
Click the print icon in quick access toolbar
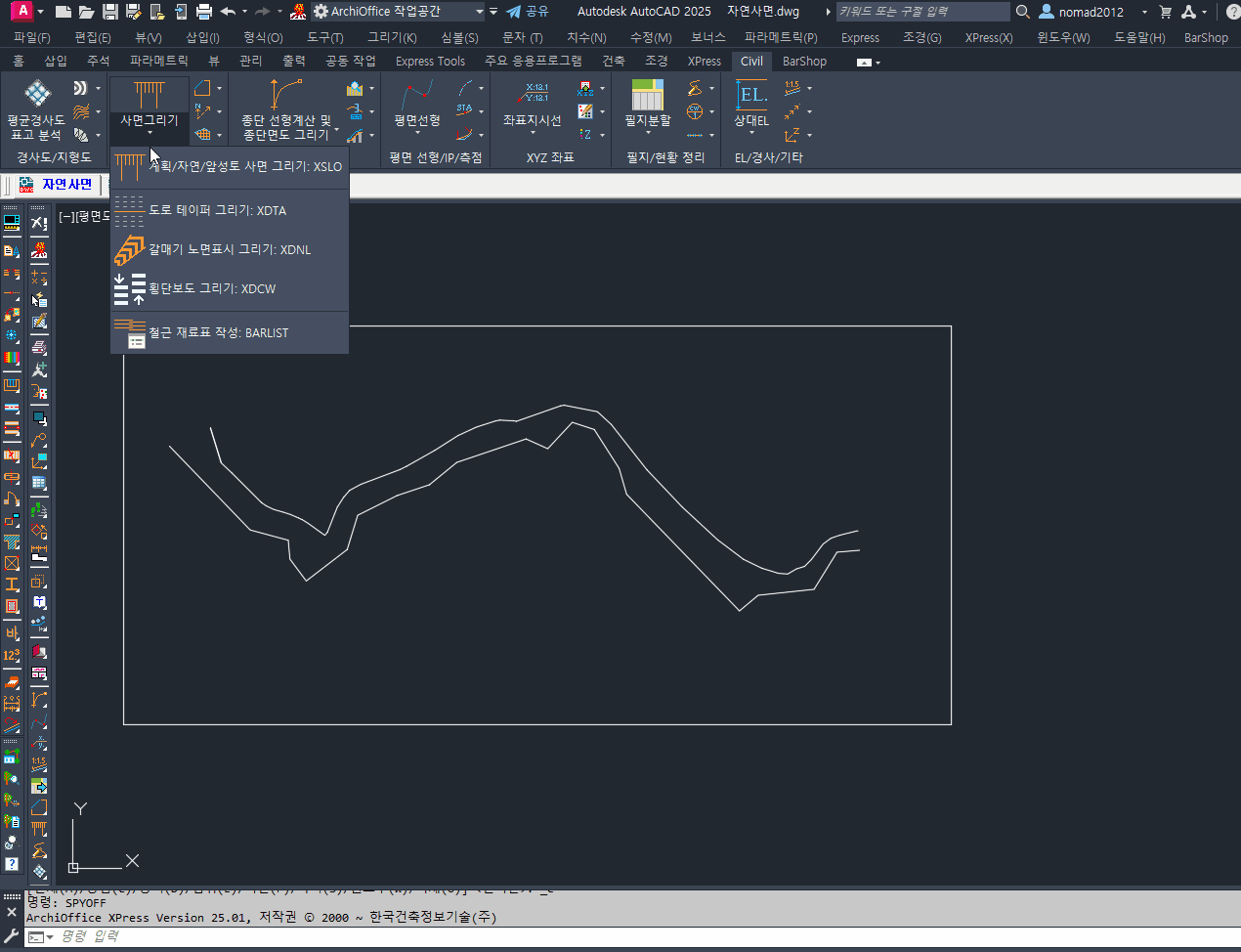[204, 12]
